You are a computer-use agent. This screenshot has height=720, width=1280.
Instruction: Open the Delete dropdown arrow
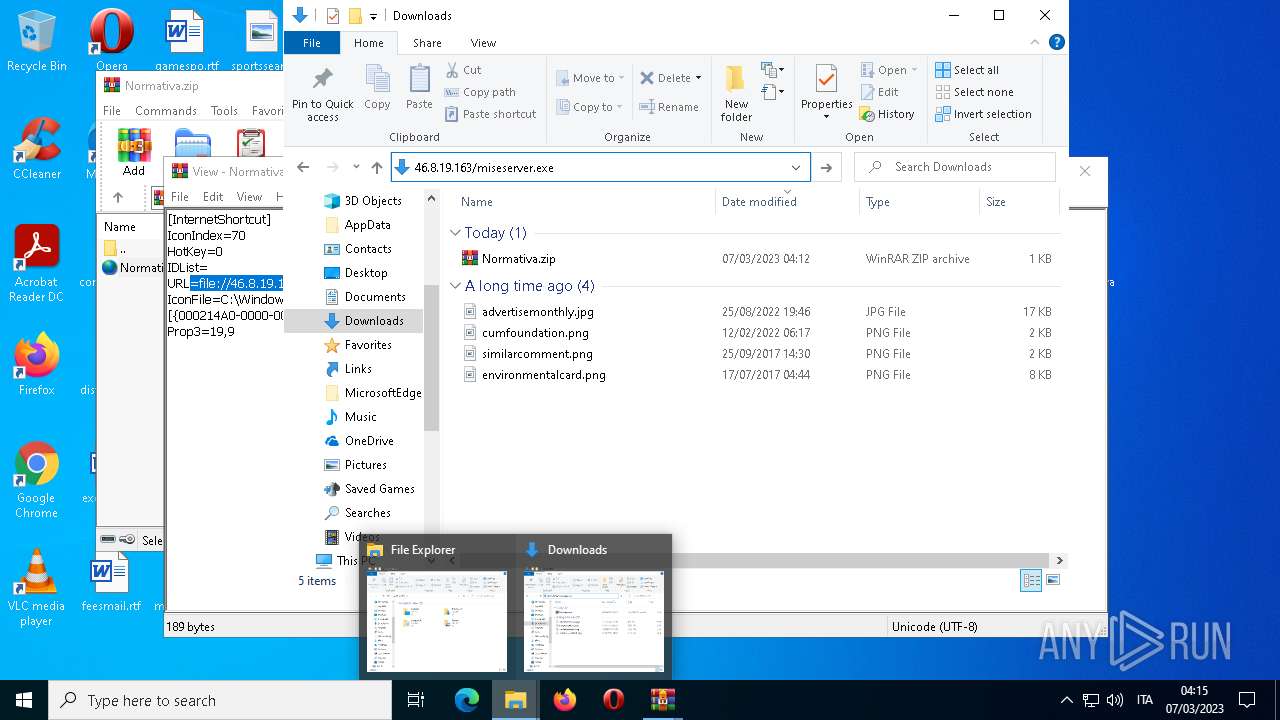pyautogui.click(x=698, y=78)
